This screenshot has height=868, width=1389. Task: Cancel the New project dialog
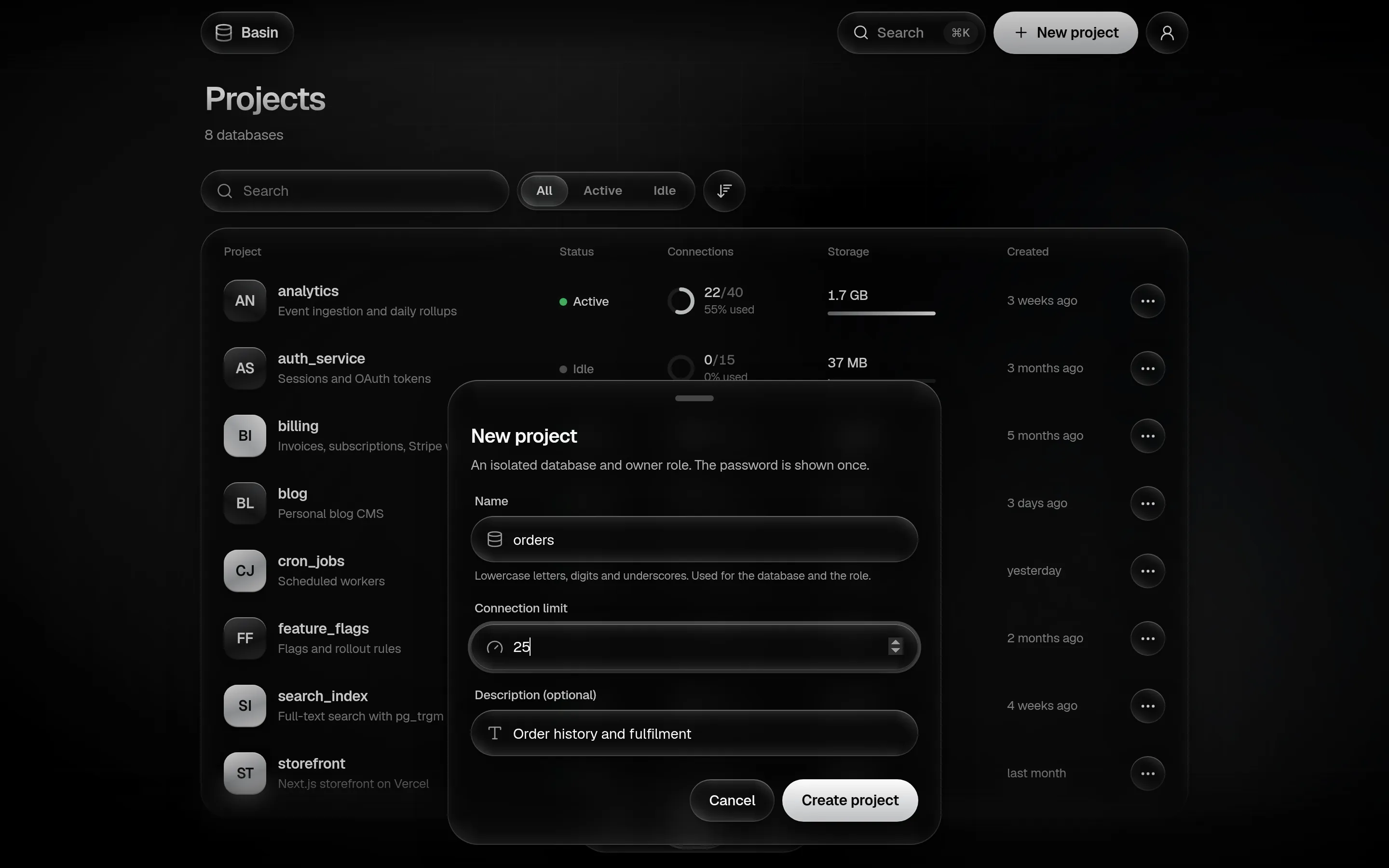point(732,800)
